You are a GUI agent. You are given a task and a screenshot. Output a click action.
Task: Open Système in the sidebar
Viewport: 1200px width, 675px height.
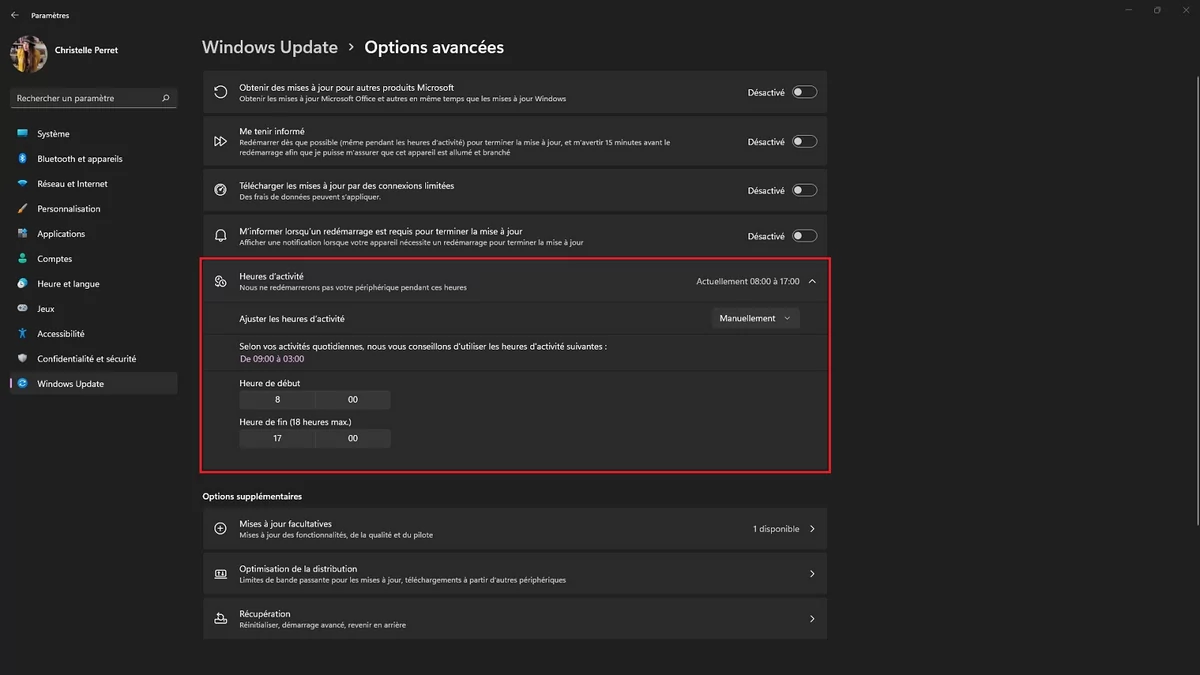click(x=94, y=134)
